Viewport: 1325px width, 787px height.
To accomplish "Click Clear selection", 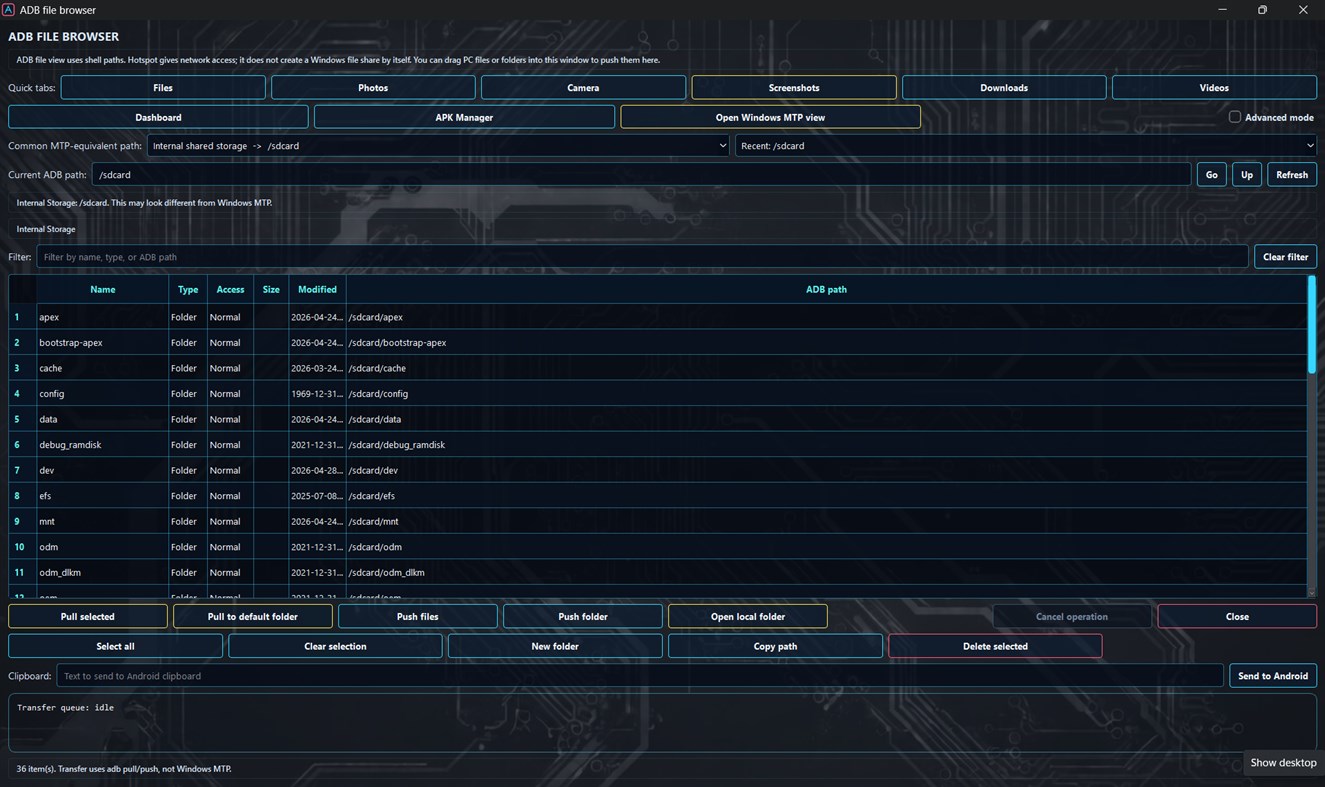I will tap(335, 646).
